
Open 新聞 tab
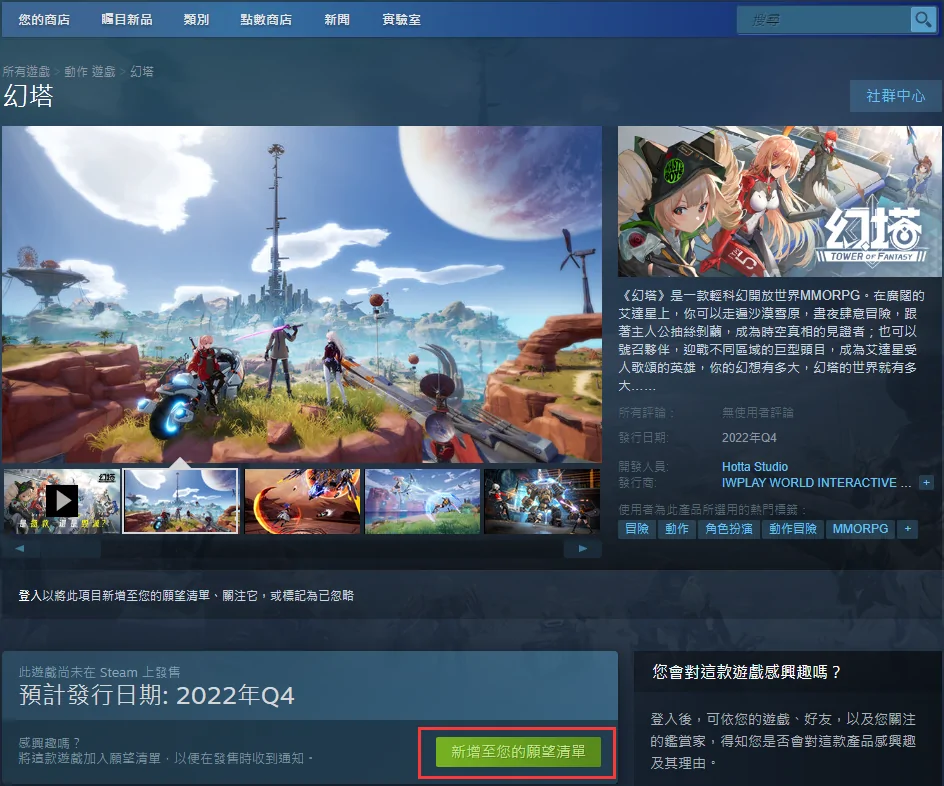click(337, 20)
